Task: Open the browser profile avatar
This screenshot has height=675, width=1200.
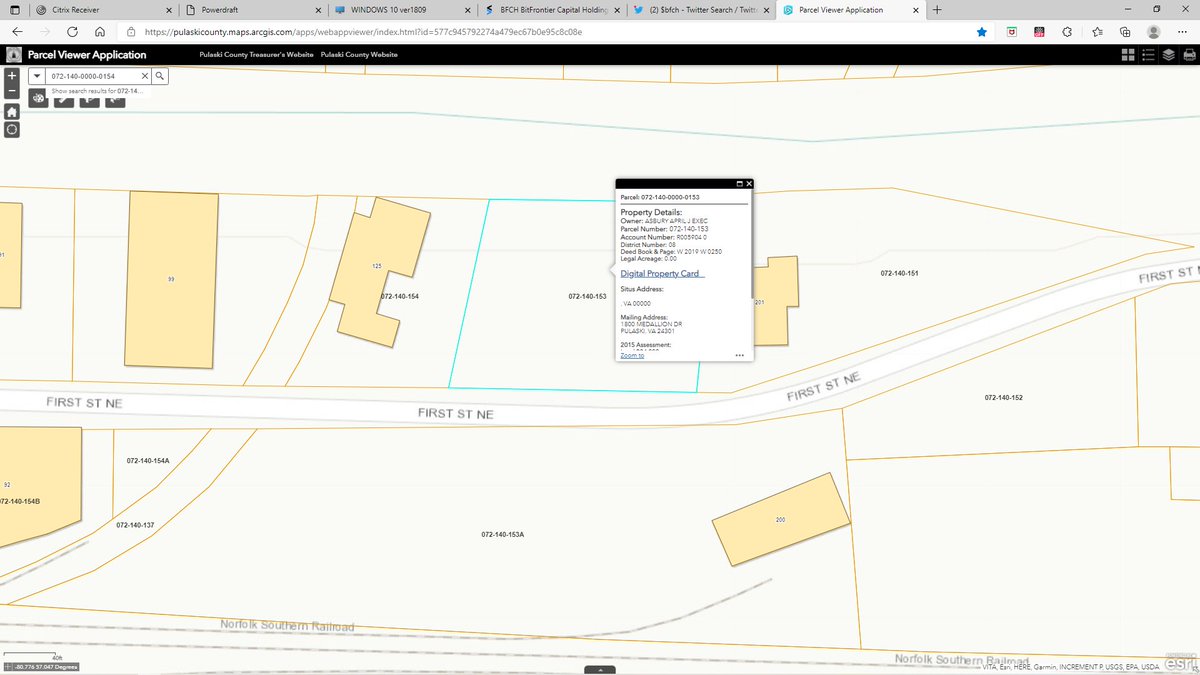Action: coord(1154,31)
